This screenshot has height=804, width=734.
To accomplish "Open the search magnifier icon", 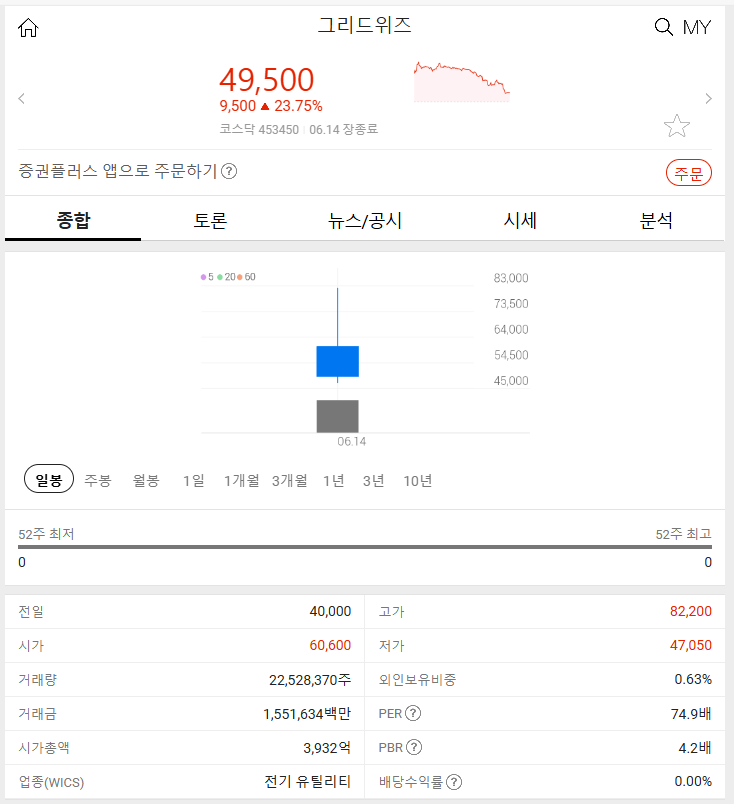I will pyautogui.click(x=663, y=27).
